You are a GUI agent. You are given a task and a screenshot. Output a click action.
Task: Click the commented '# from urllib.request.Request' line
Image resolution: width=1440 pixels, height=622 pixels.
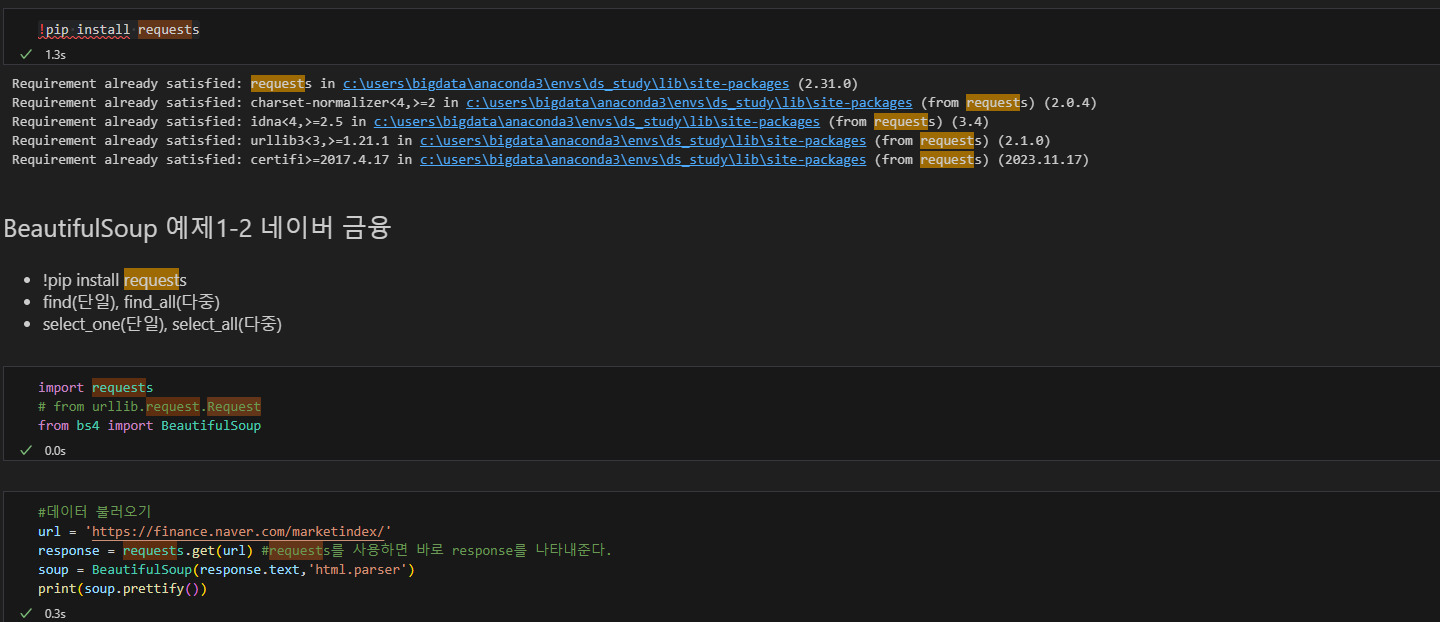[x=150, y=406]
